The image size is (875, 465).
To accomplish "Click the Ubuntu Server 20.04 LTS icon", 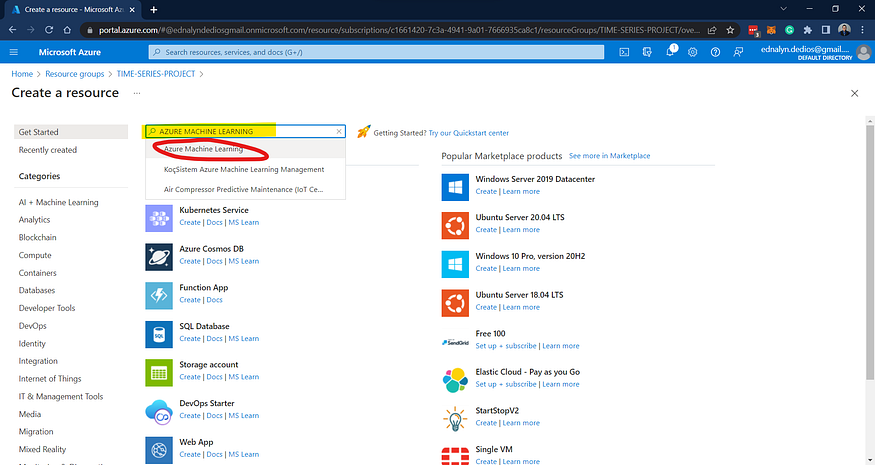I will pos(455,226).
